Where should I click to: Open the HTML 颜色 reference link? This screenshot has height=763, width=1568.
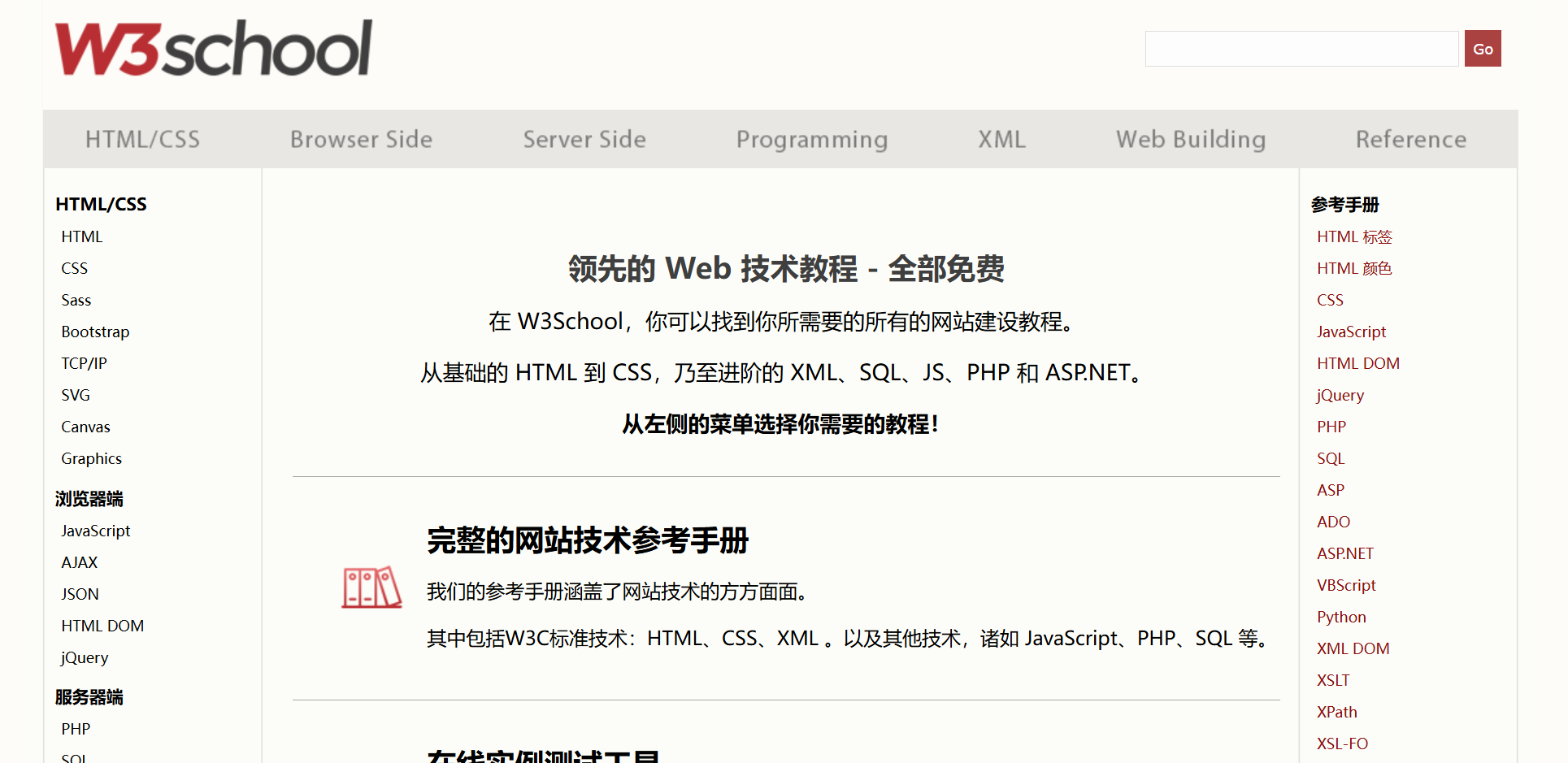(x=1354, y=268)
